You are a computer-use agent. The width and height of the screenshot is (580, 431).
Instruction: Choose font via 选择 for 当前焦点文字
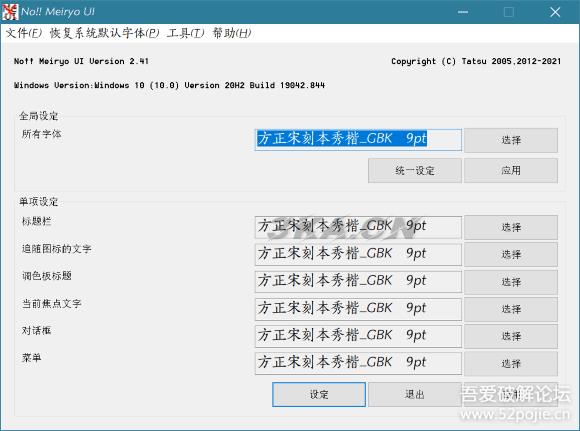coord(511,309)
